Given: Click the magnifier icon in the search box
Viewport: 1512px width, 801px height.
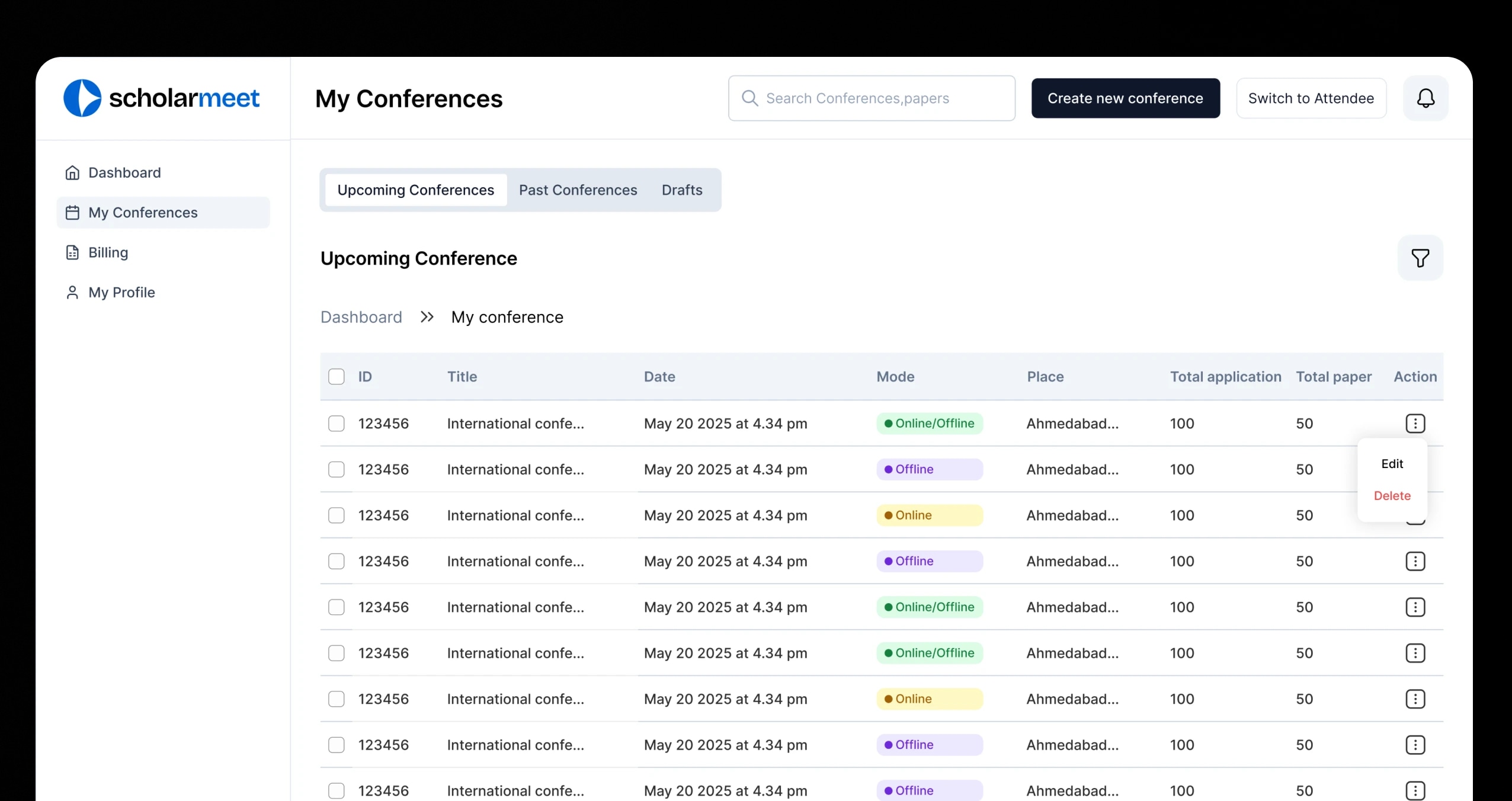Looking at the screenshot, I should pos(749,98).
